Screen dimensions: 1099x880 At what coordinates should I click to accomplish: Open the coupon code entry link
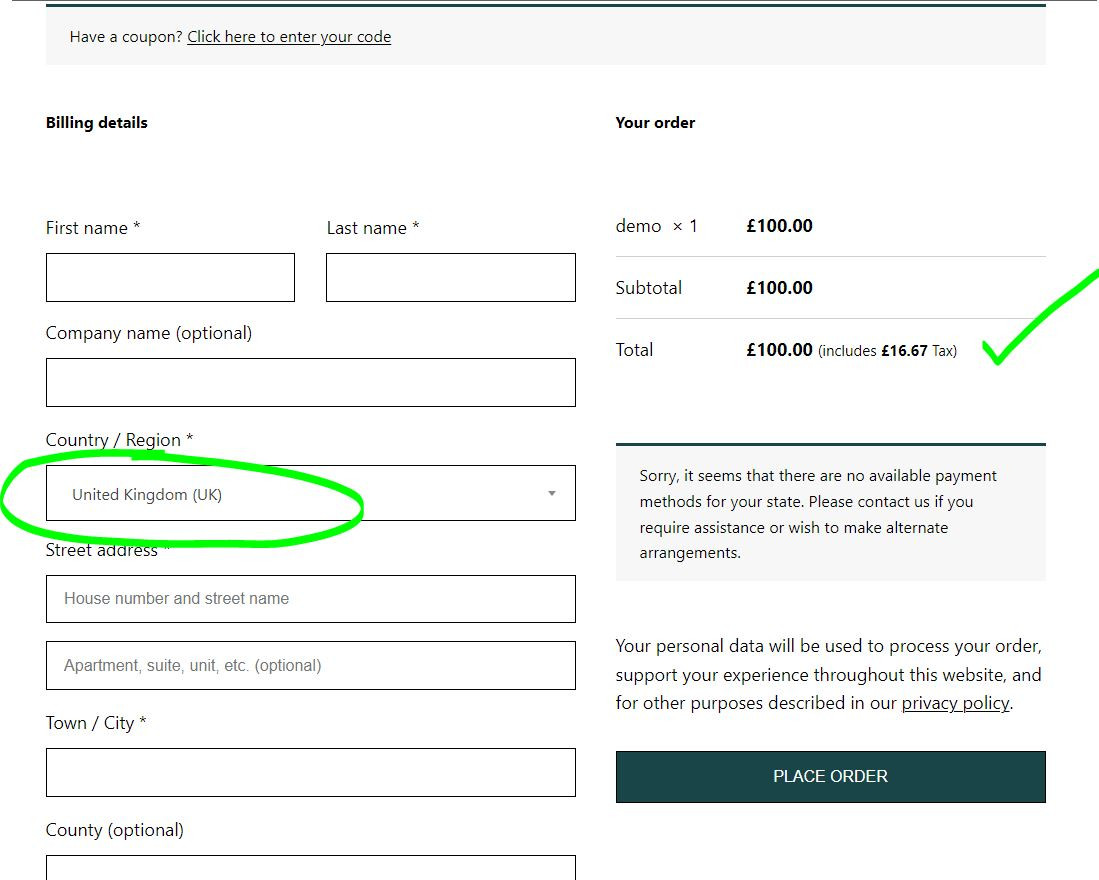[x=289, y=37]
